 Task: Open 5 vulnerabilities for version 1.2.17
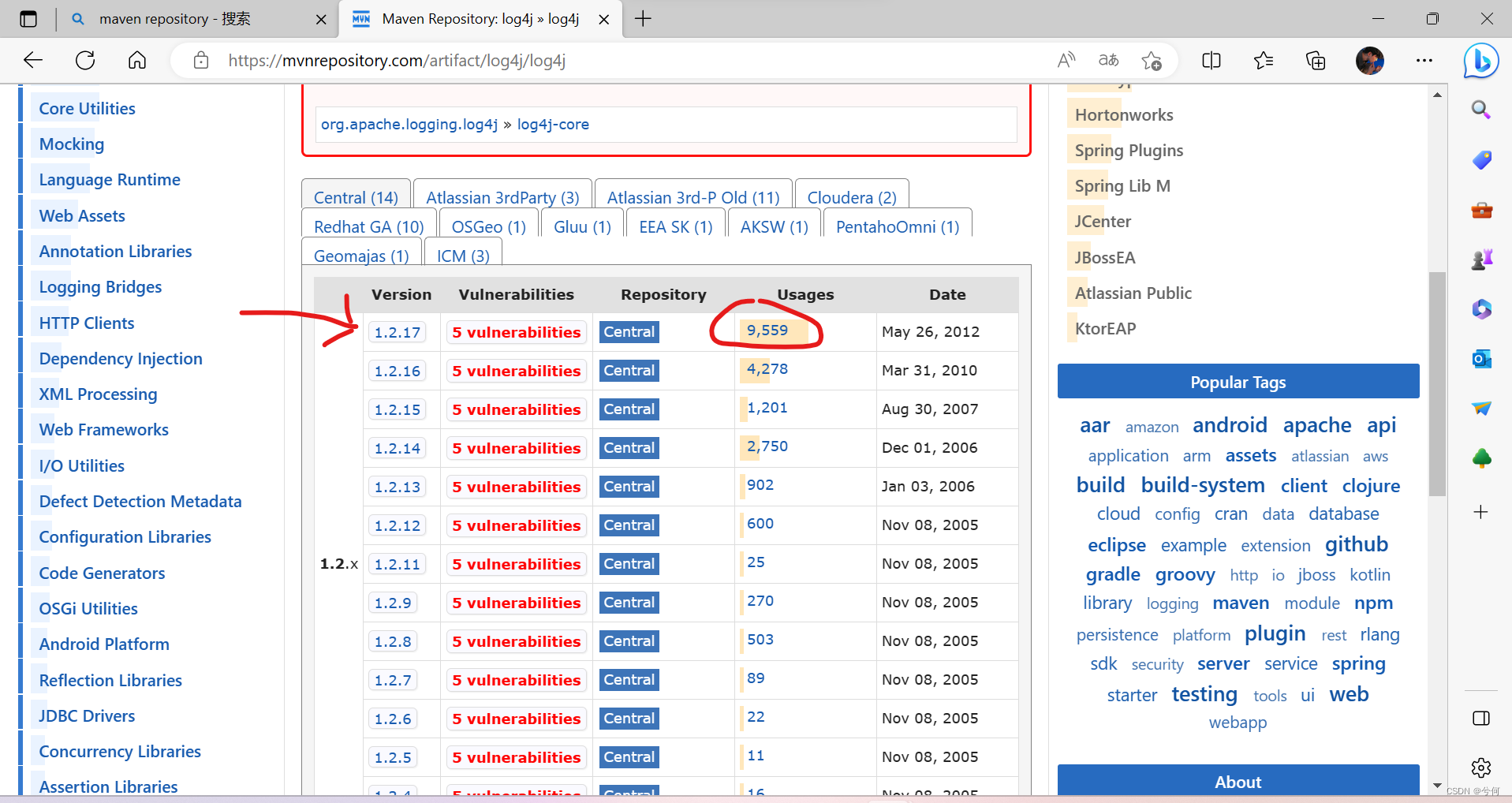(x=516, y=332)
